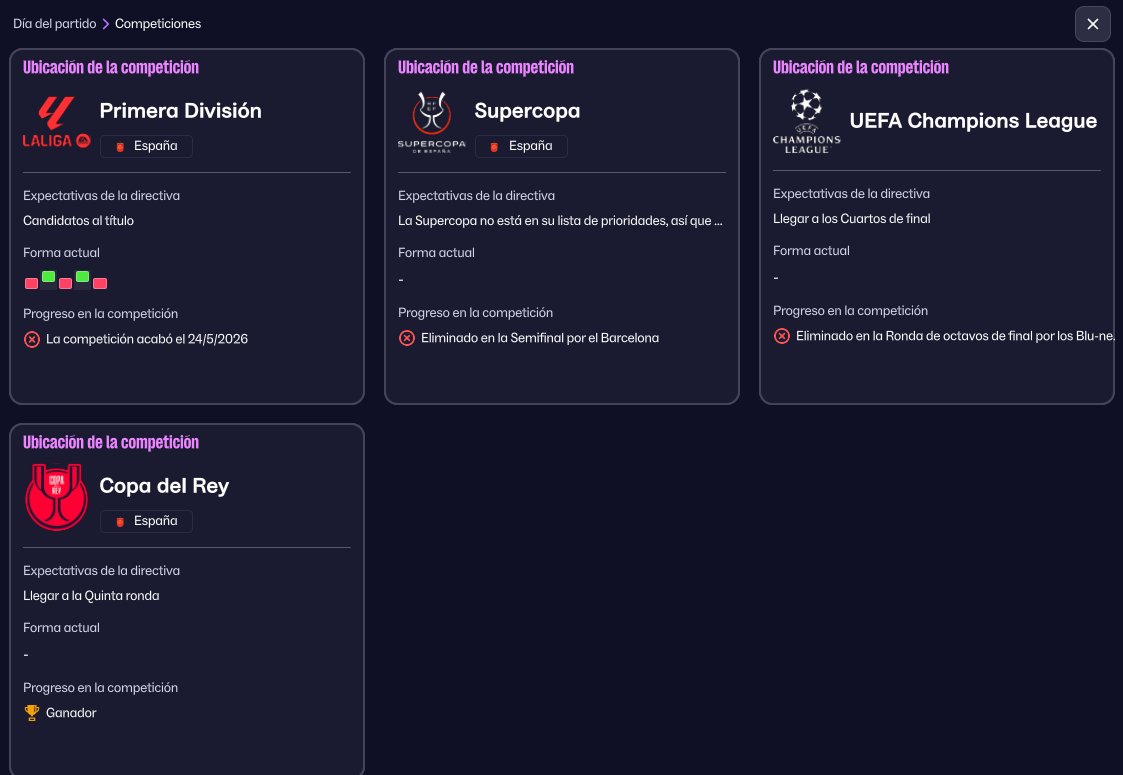Open the UEFA Champions League title
Screen dimensions: 1123x775
tap(973, 121)
